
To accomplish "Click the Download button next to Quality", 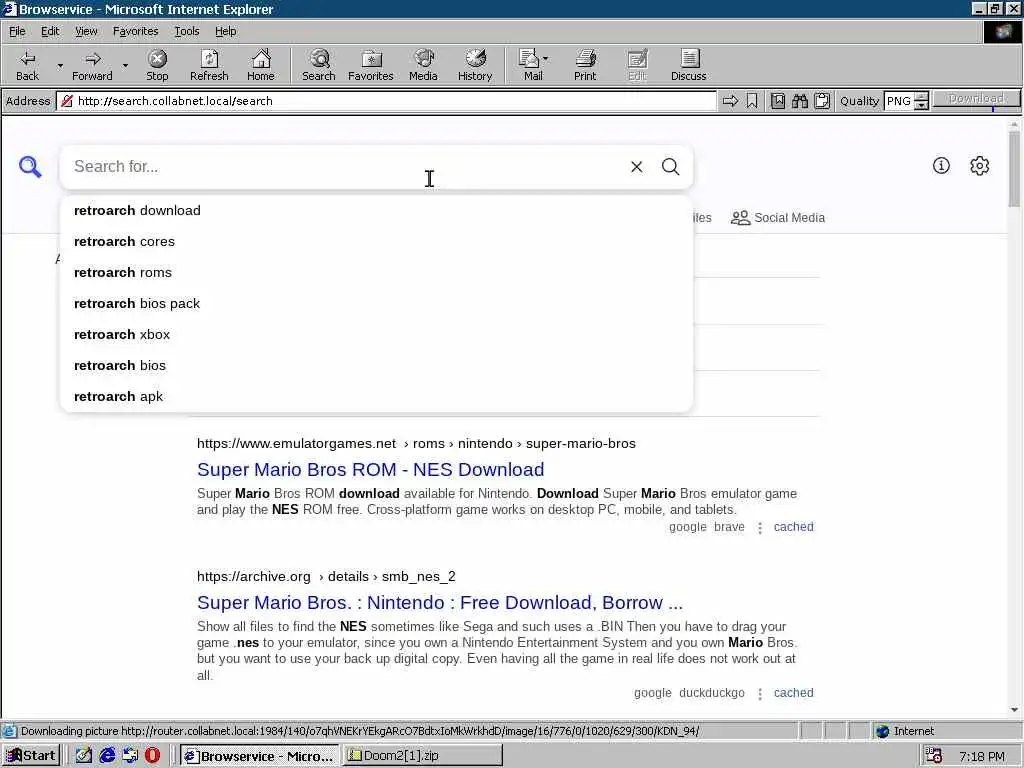I will pos(976,99).
